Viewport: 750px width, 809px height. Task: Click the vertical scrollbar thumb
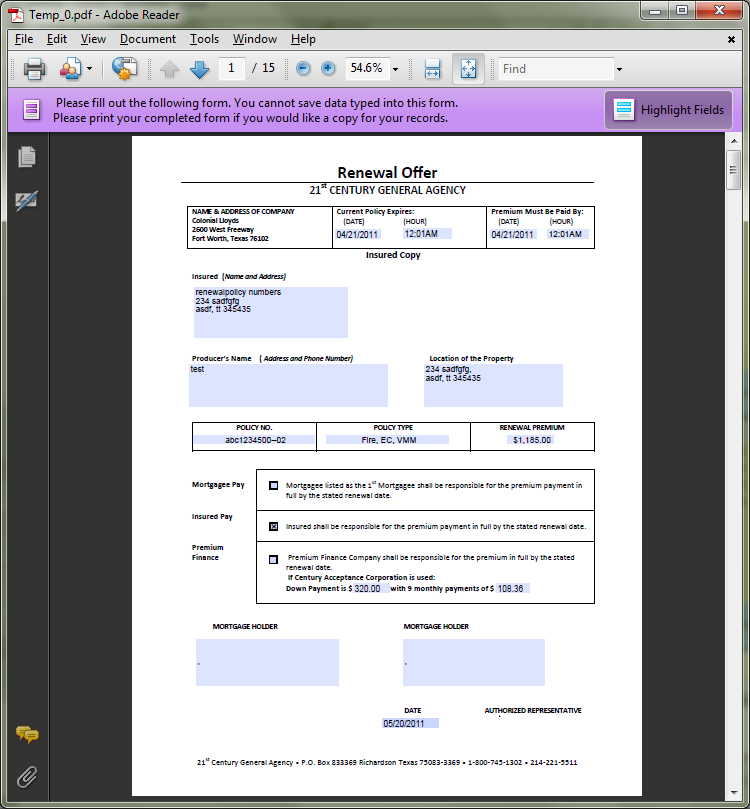pos(733,170)
